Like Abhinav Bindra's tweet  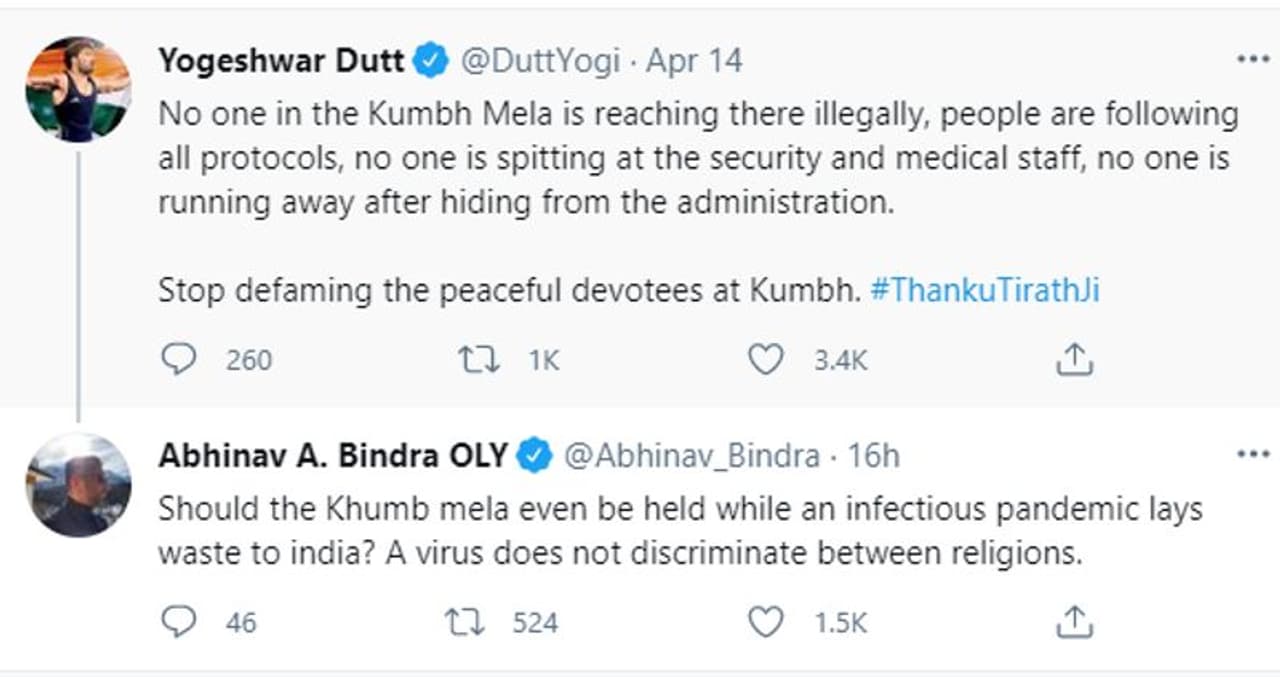click(766, 622)
